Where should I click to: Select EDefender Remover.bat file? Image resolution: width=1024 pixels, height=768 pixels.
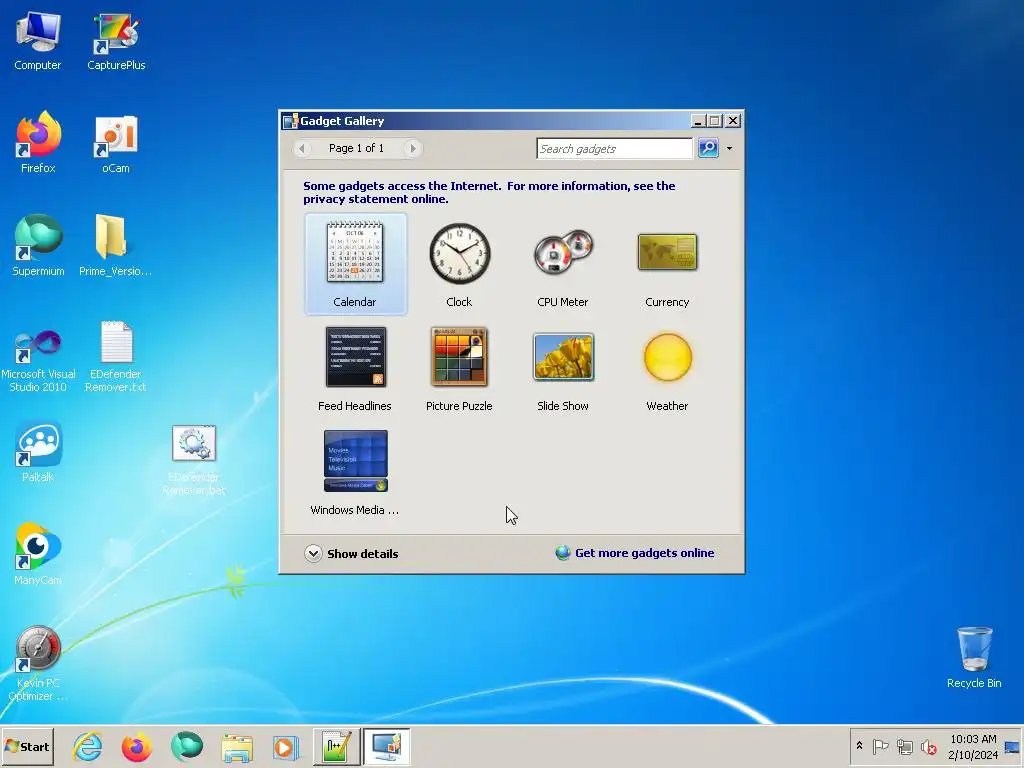pyautogui.click(x=193, y=460)
